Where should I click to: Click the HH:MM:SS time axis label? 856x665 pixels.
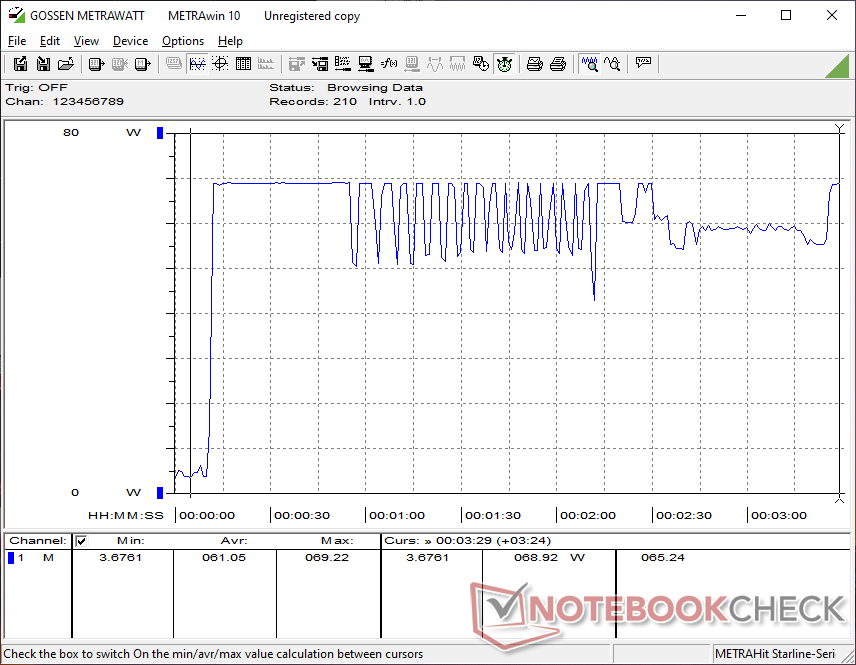coord(125,516)
